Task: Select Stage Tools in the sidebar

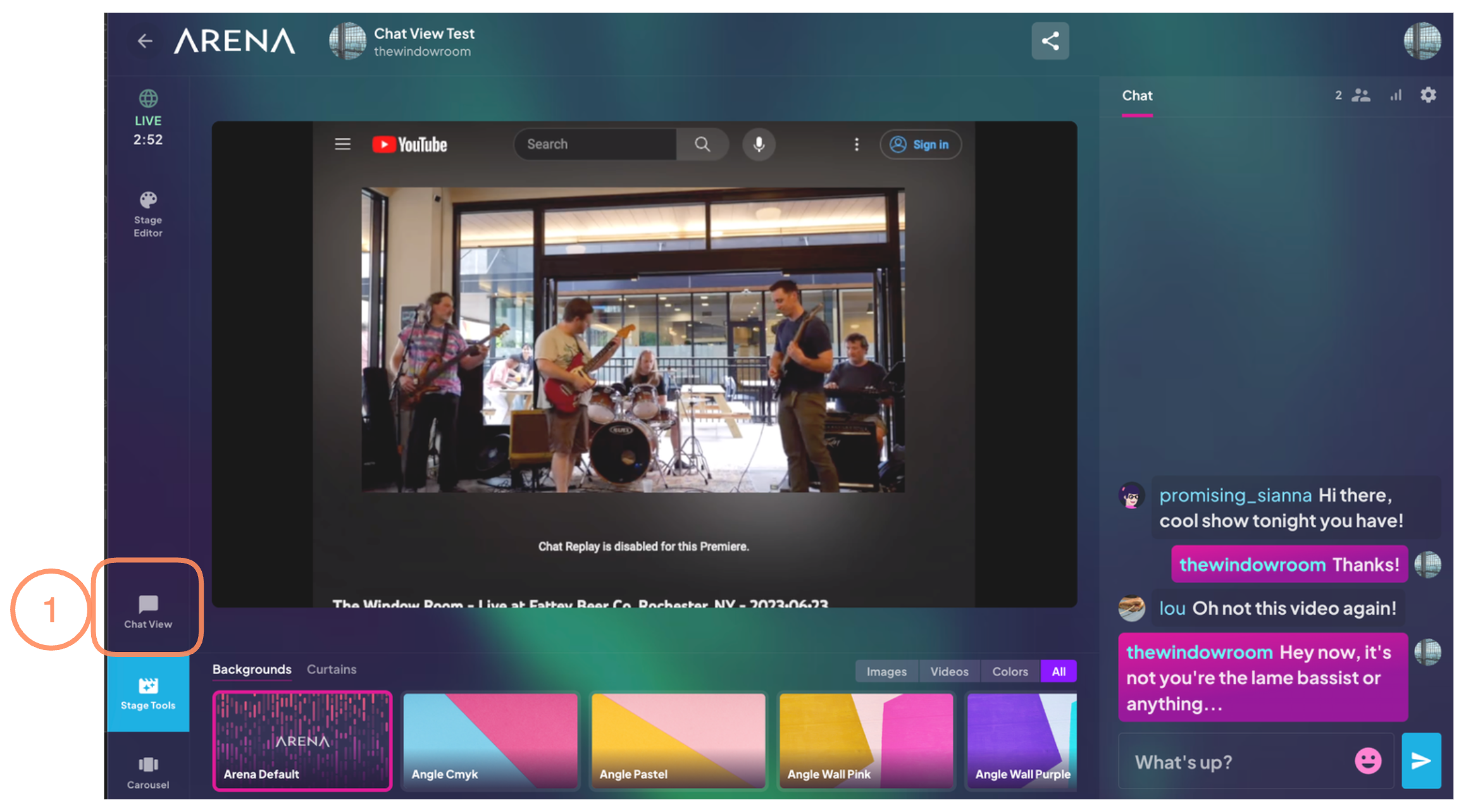Action: tap(148, 694)
